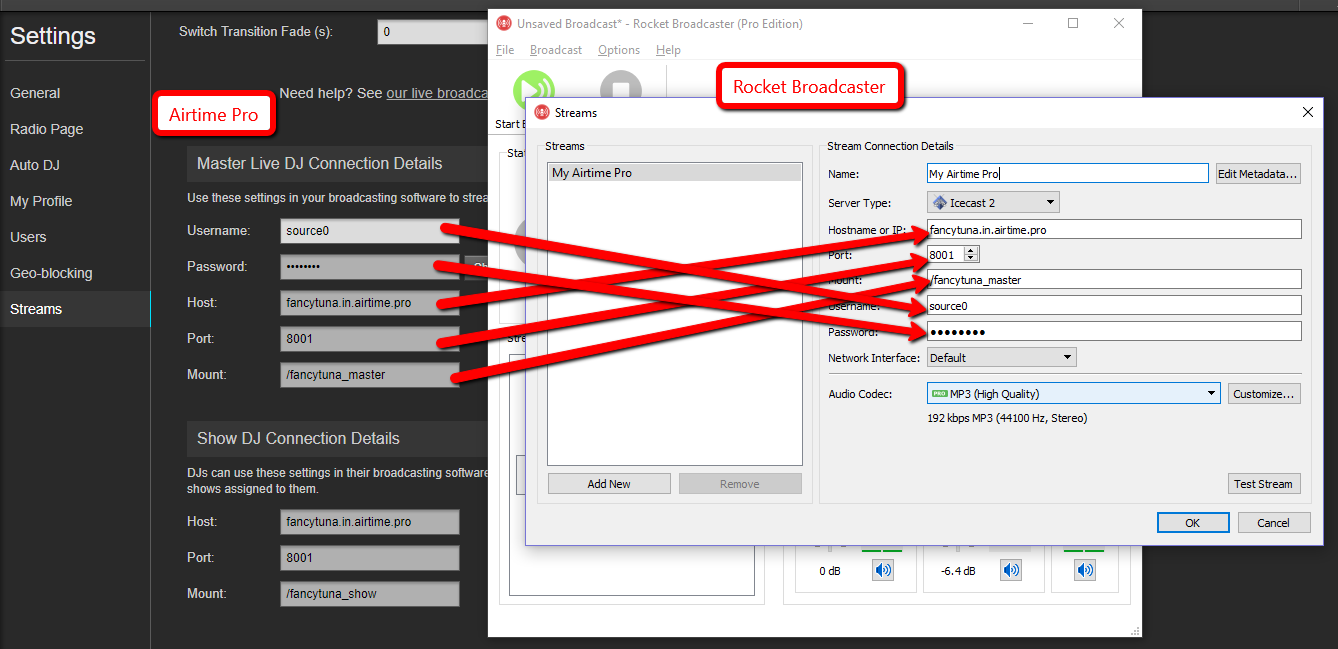Click the Mount field in Streams dialog
This screenshot has height=649, width=1338.
click(x=1114, y=280)
